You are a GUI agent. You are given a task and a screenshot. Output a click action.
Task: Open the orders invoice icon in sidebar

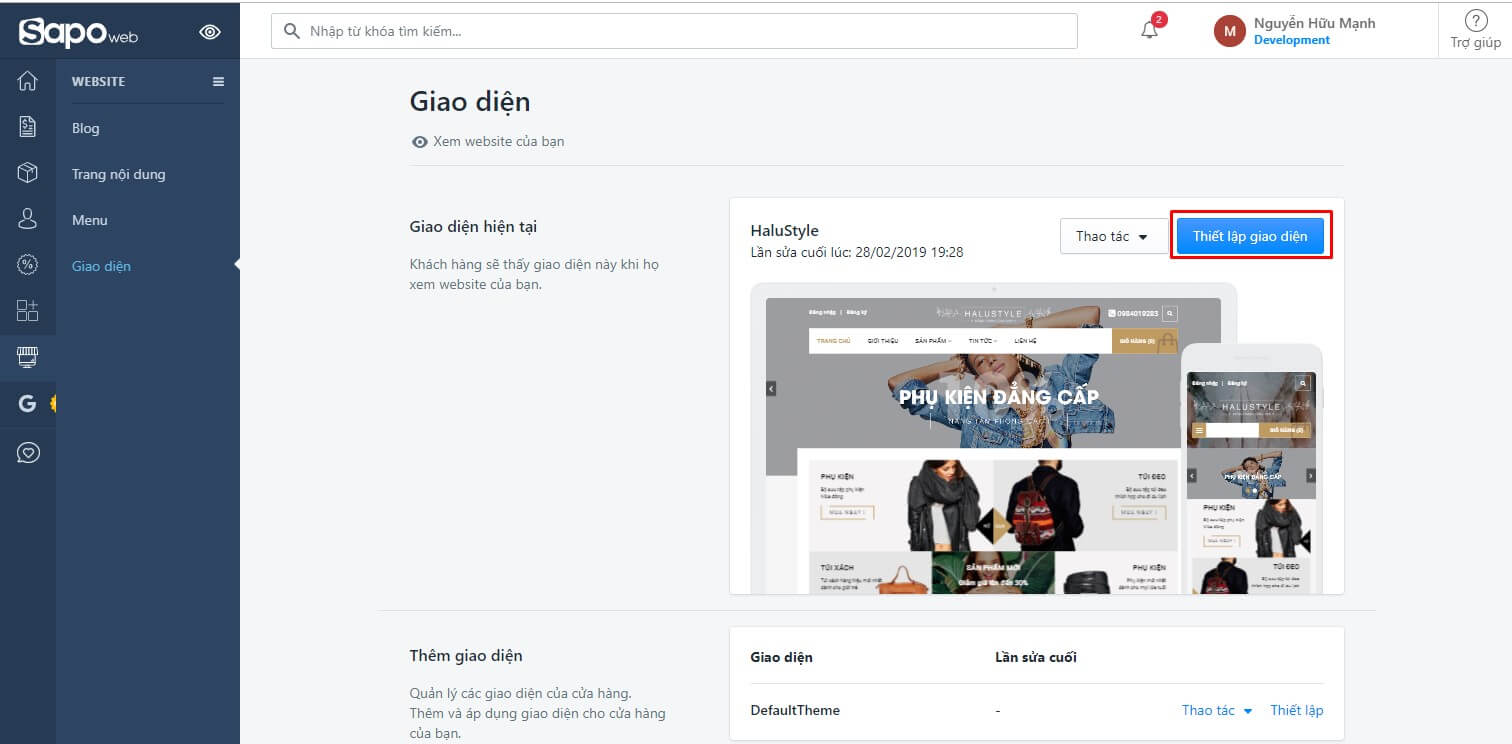point(28,127)
